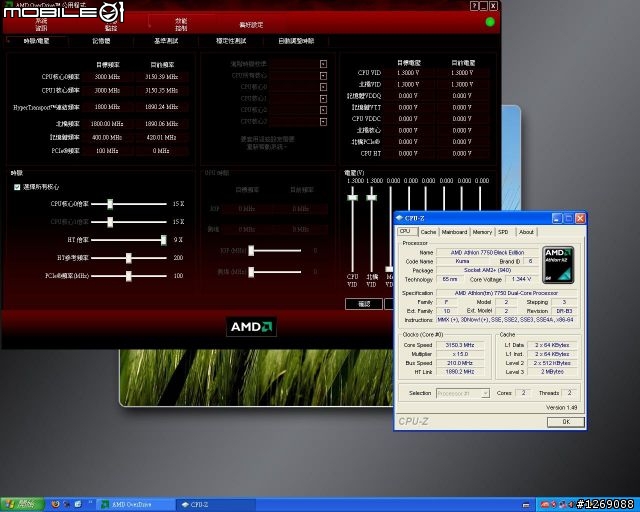Select the CPU tab in CPU-Z
This screenshot has height=512, width=640.
tap(407, 232)
